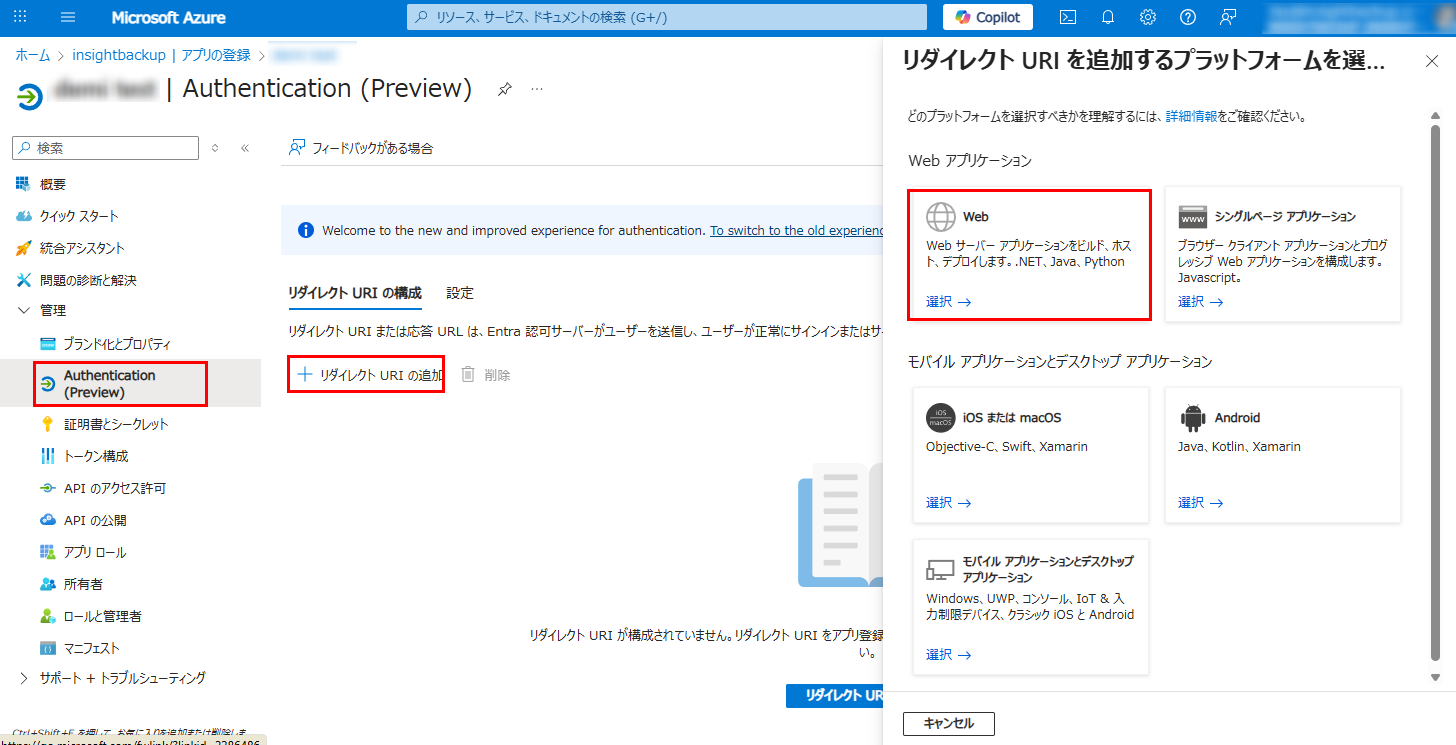The width and height of the screenshot is (1456, 745).
Task: Focus the sidebar 検索 field
Action: tap(105, 147)
